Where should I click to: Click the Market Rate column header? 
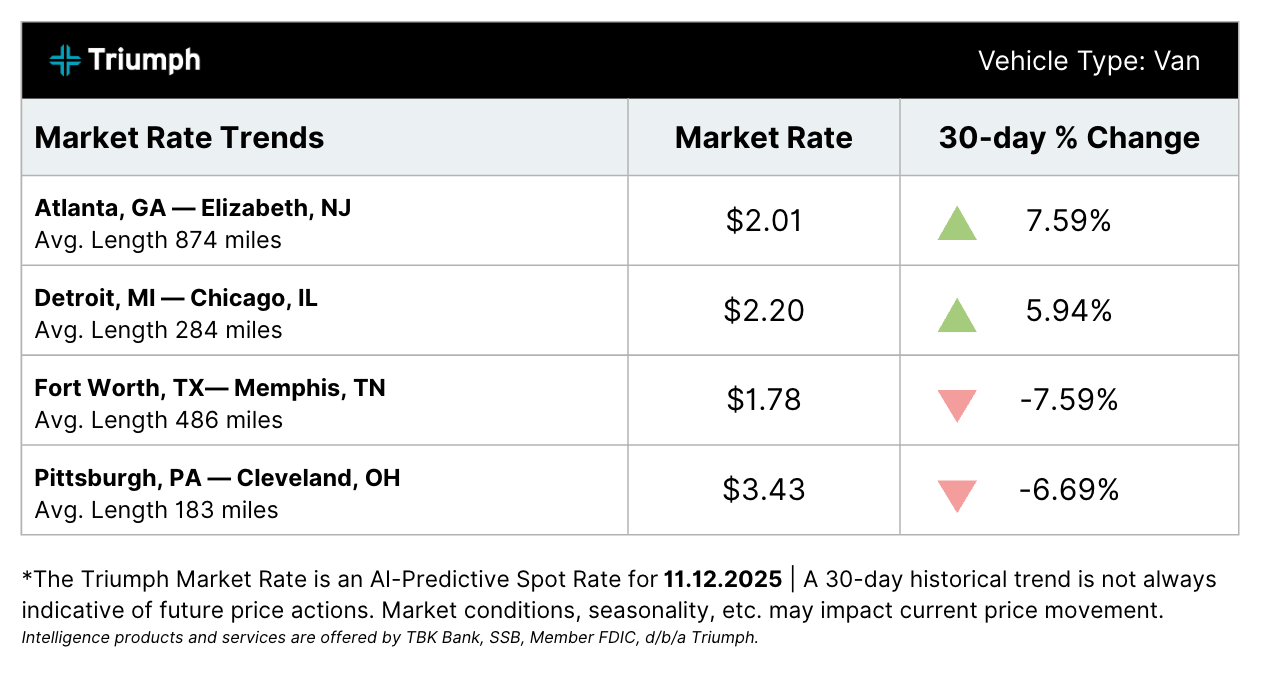[x=764, y=138]
